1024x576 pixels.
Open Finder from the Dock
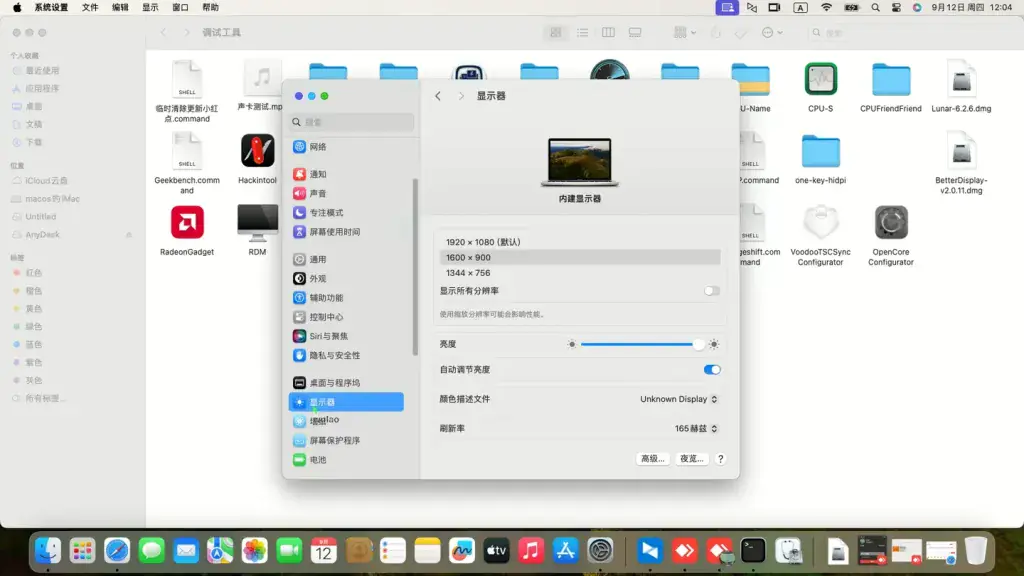(48, 551)
